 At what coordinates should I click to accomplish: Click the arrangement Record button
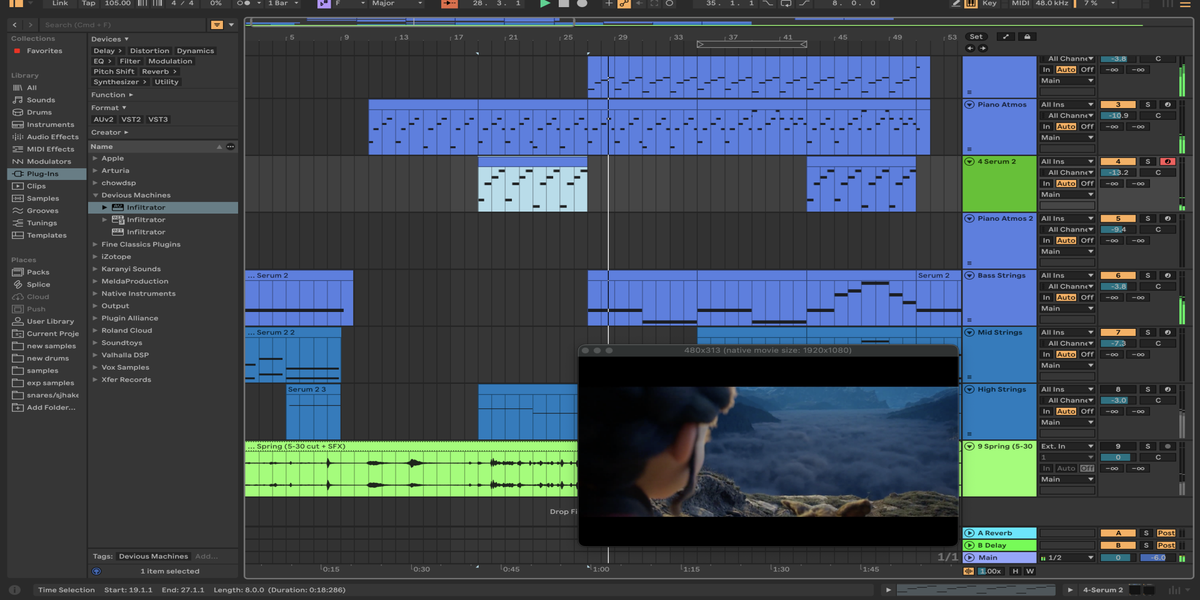(582, 4)
